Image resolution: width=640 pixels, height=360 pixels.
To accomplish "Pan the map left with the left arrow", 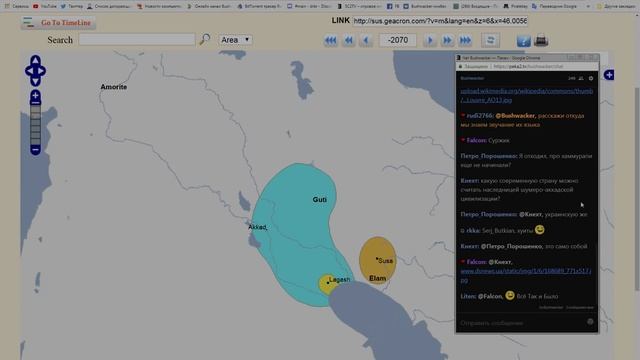I will point(29,71).
